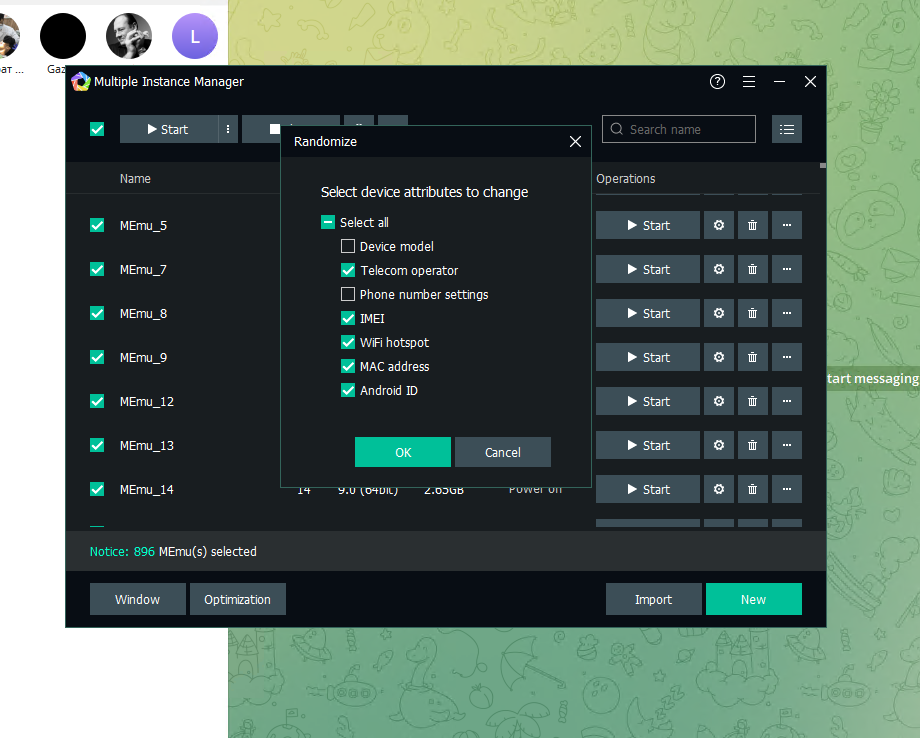920x738 pixels.
Task: Delete MEmu_5 with trash icon
Action: coord(753,225)
